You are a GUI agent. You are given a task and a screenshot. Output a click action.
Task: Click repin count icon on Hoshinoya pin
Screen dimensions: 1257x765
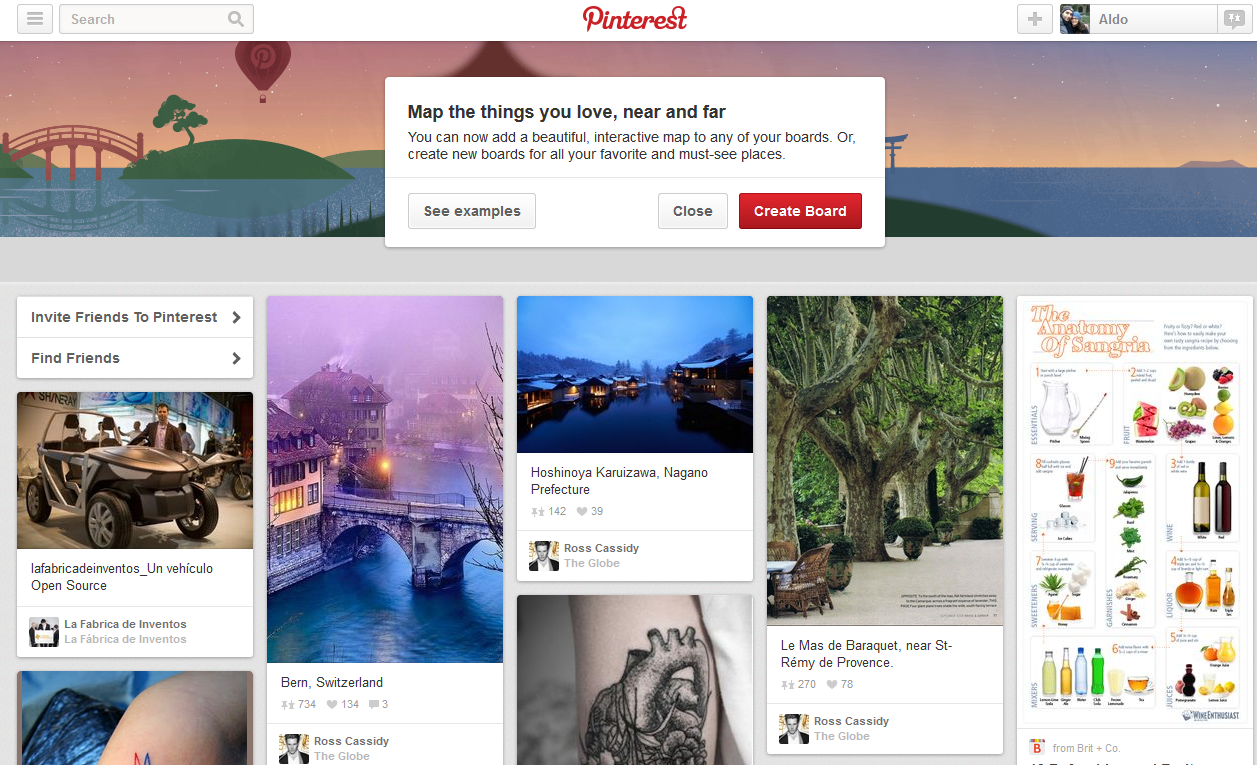[x=538, y=512]
